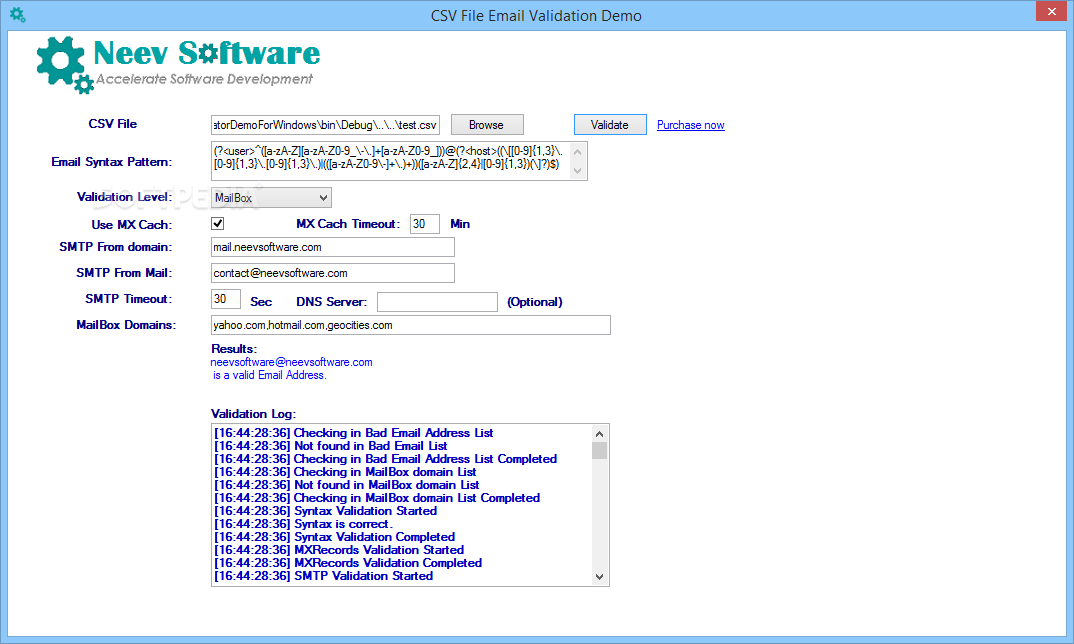Click log line 'Not found in Bad Email List'
Image resolution: width=1074 pixels, height=644 pixels.
point(331,446)
